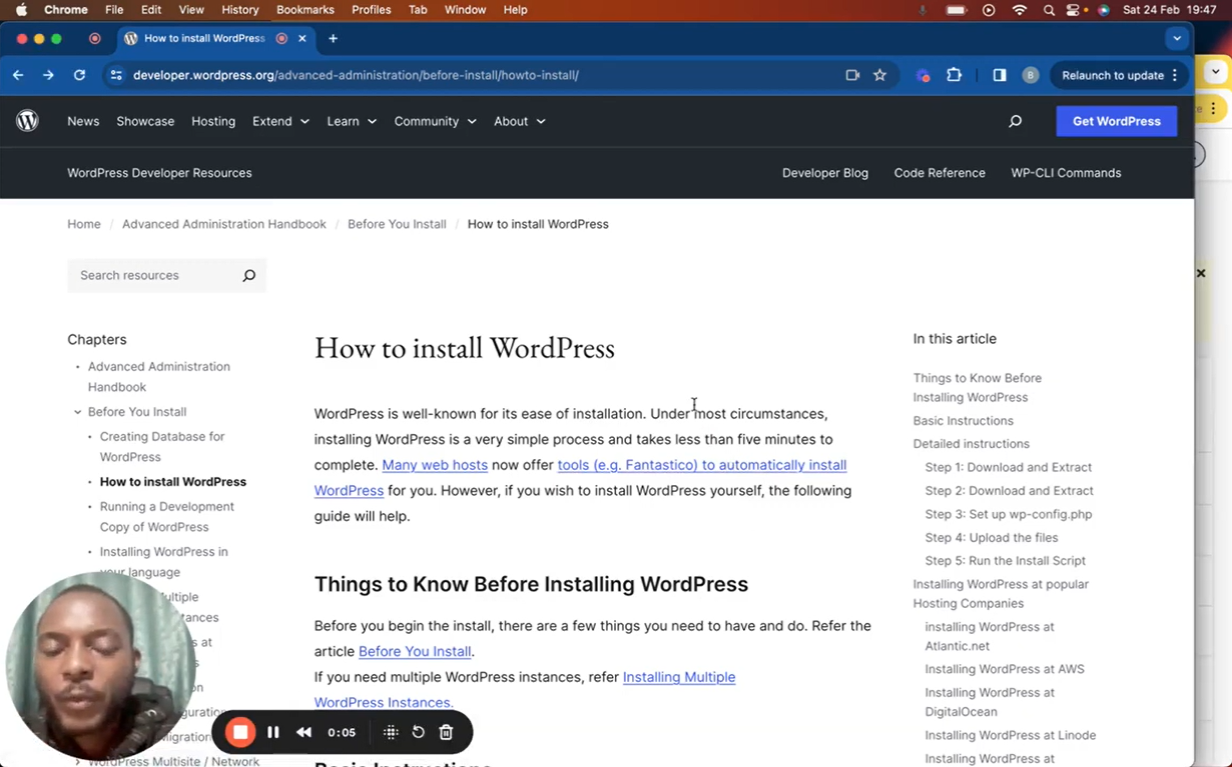
Task: Click the browser forward arrow
Action: (x=48, y=75)
